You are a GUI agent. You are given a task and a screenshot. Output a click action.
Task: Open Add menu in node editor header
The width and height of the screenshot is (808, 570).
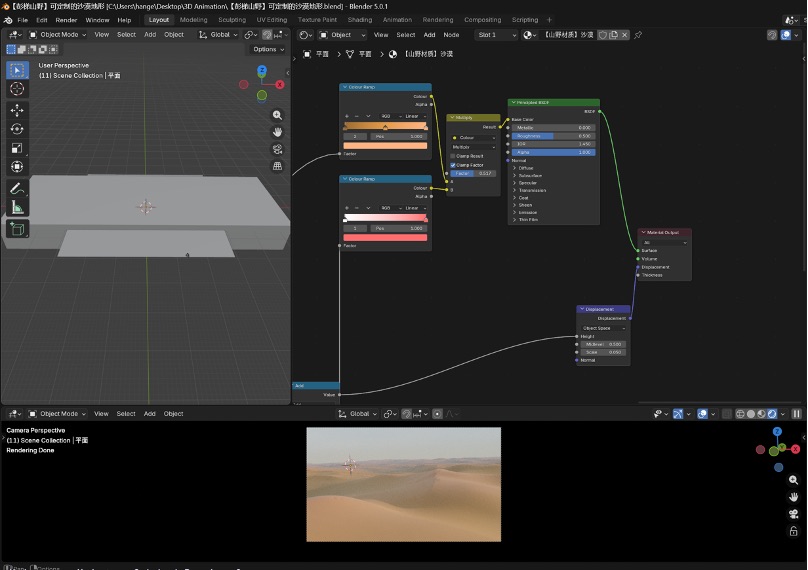[429, 35]
